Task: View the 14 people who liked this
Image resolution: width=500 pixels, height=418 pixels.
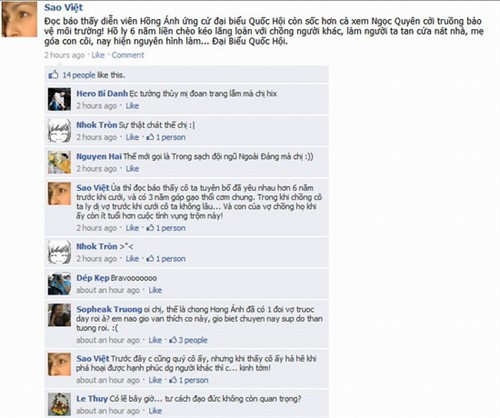Action: coord(79,75)
